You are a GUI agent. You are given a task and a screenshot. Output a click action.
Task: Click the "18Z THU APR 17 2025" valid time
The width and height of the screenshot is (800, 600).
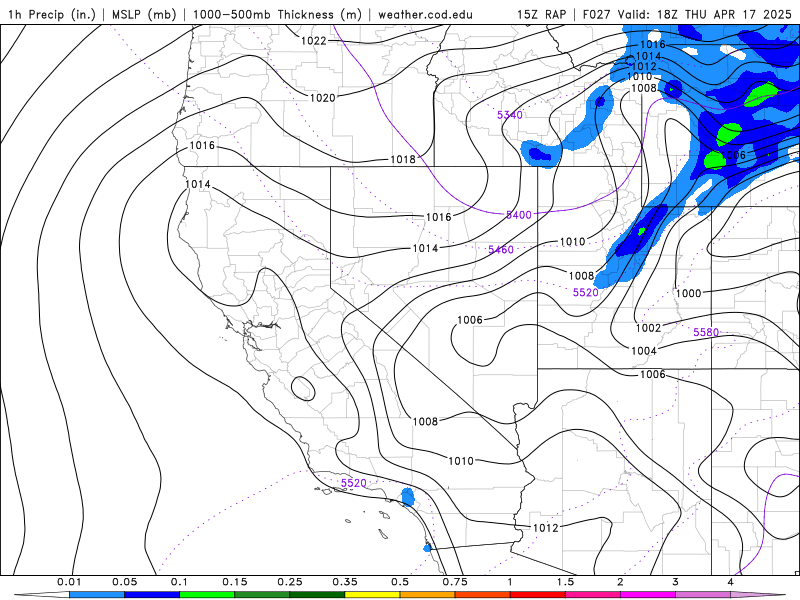point(724,14)
